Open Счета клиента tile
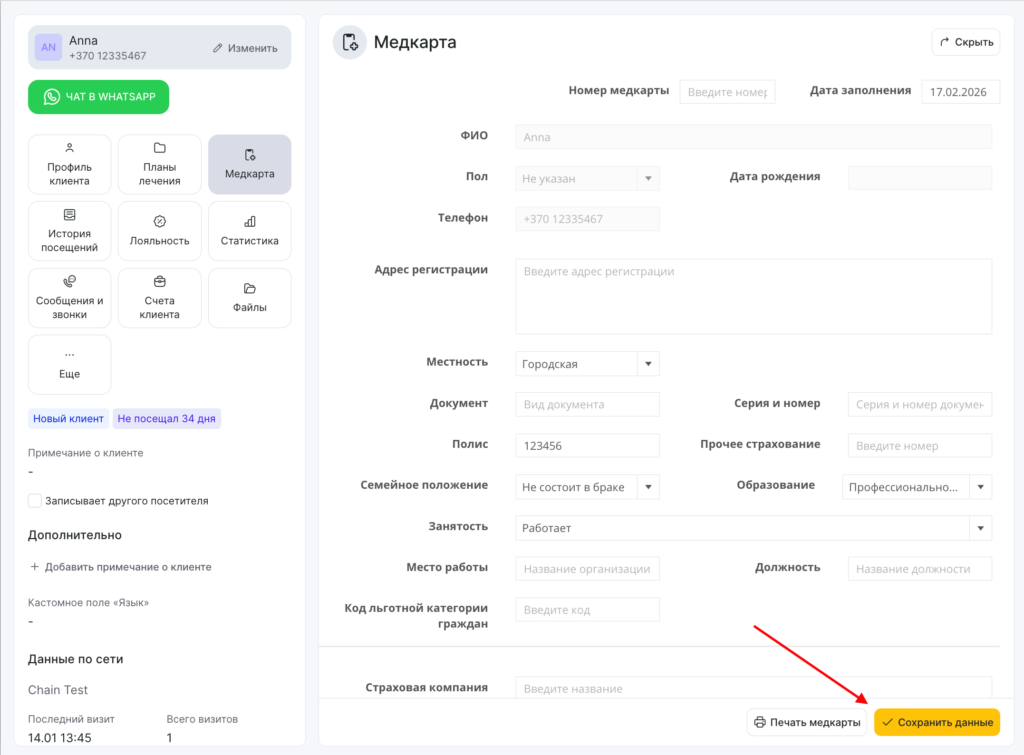This screenshot has width=1024, height=755. click(160, 298)
